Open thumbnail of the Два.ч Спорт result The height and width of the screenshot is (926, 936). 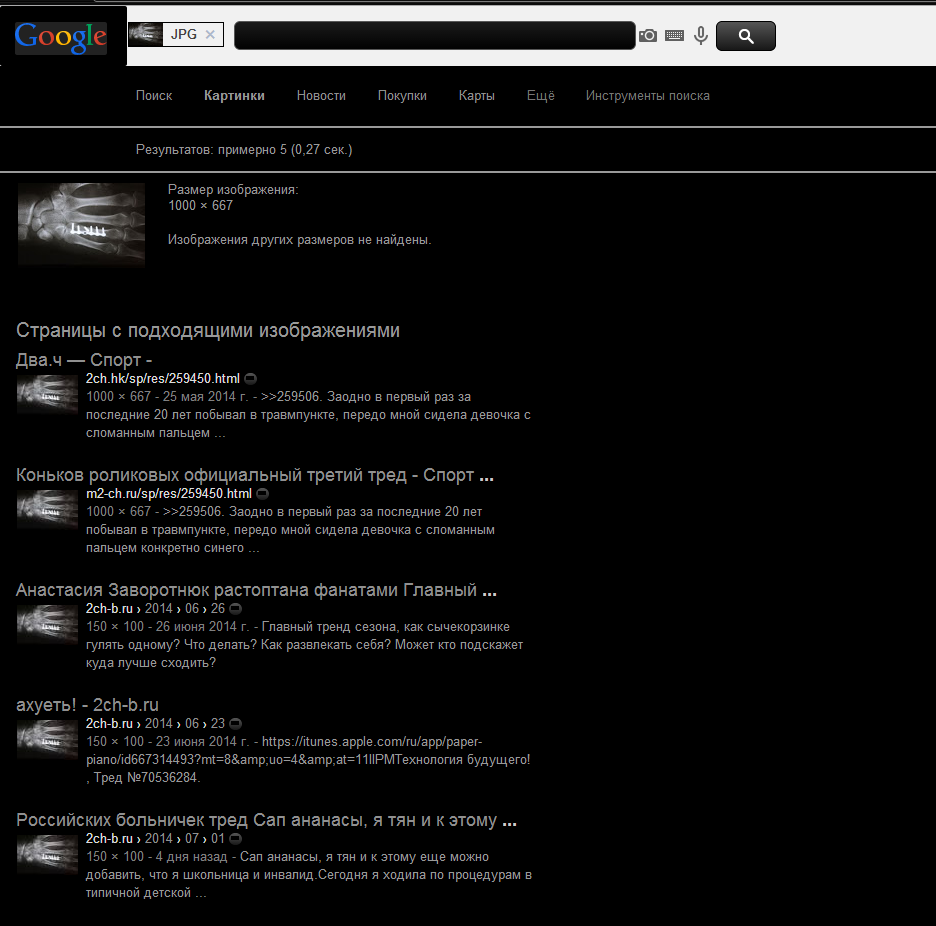pos(47,394)
